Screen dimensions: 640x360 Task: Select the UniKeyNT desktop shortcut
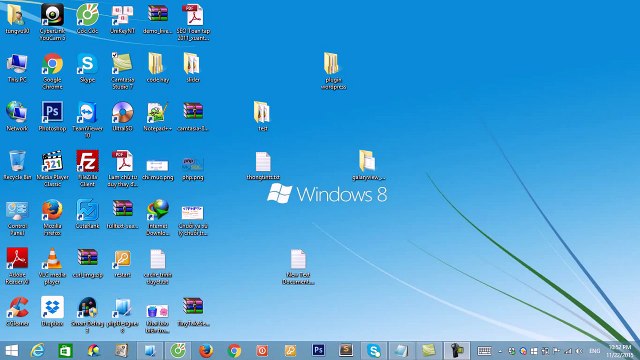pos(122,19)
